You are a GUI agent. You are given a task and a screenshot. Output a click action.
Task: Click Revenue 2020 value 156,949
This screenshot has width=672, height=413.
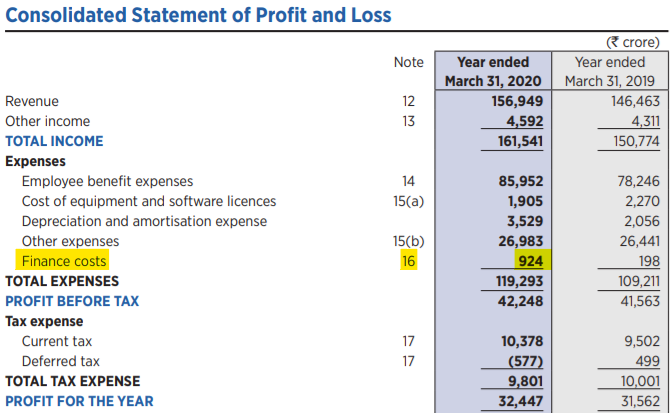[x=517, y=101]
